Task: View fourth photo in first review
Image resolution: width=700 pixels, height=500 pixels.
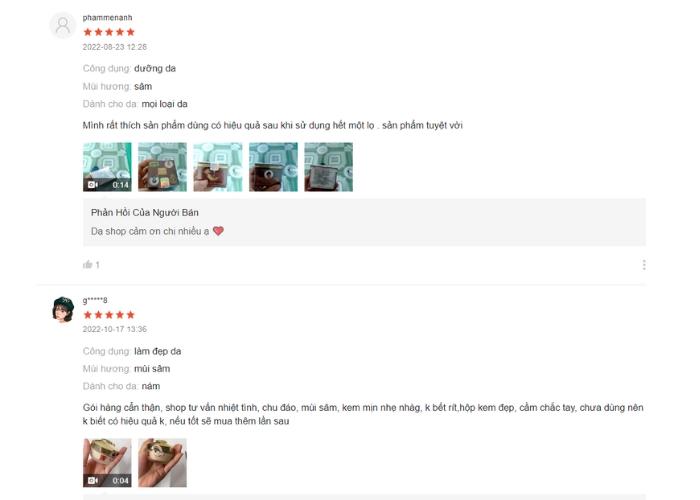Action: [x=273, y=167]
